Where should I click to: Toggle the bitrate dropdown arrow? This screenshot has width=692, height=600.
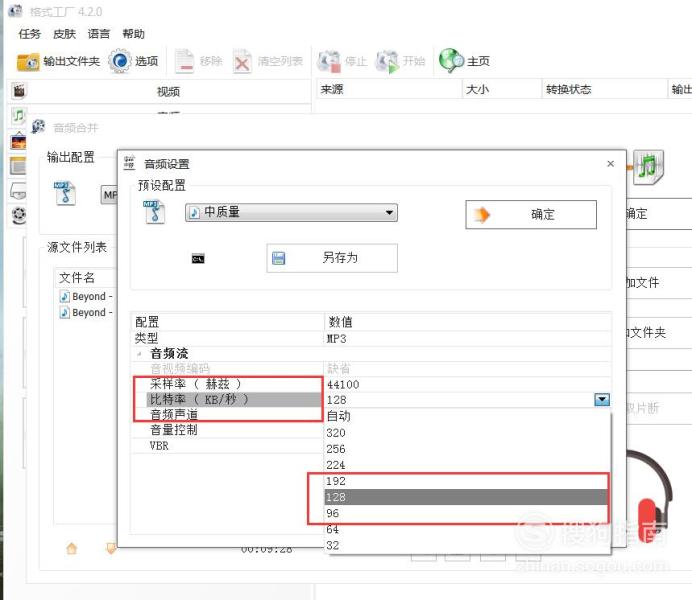[602, 400]
